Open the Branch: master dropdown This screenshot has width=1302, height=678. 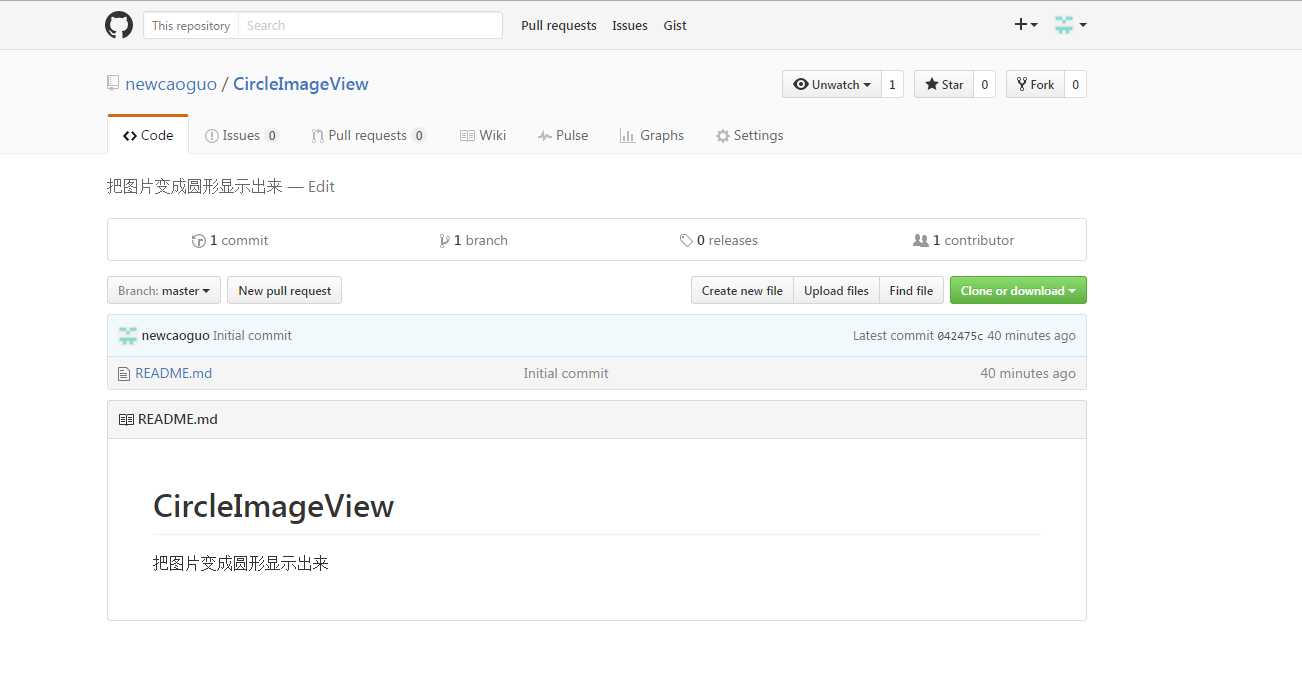(x=164, y=290)
